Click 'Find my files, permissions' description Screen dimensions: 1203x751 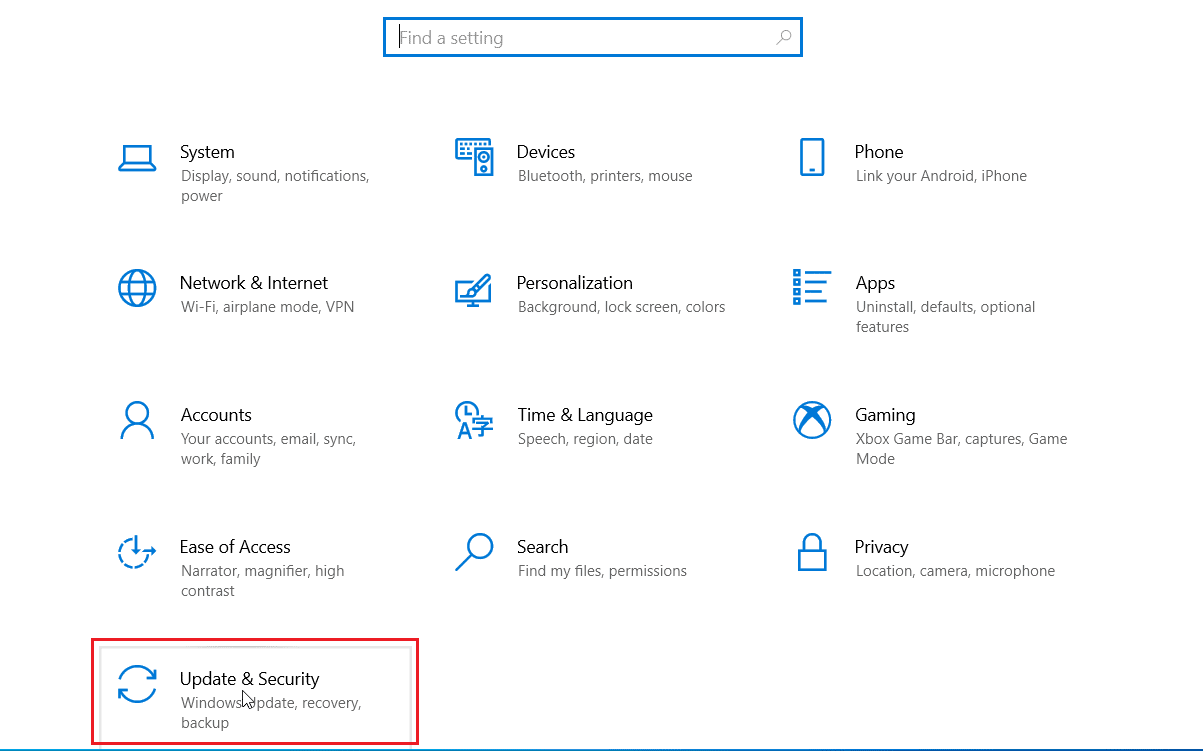(x=602, y=571)
